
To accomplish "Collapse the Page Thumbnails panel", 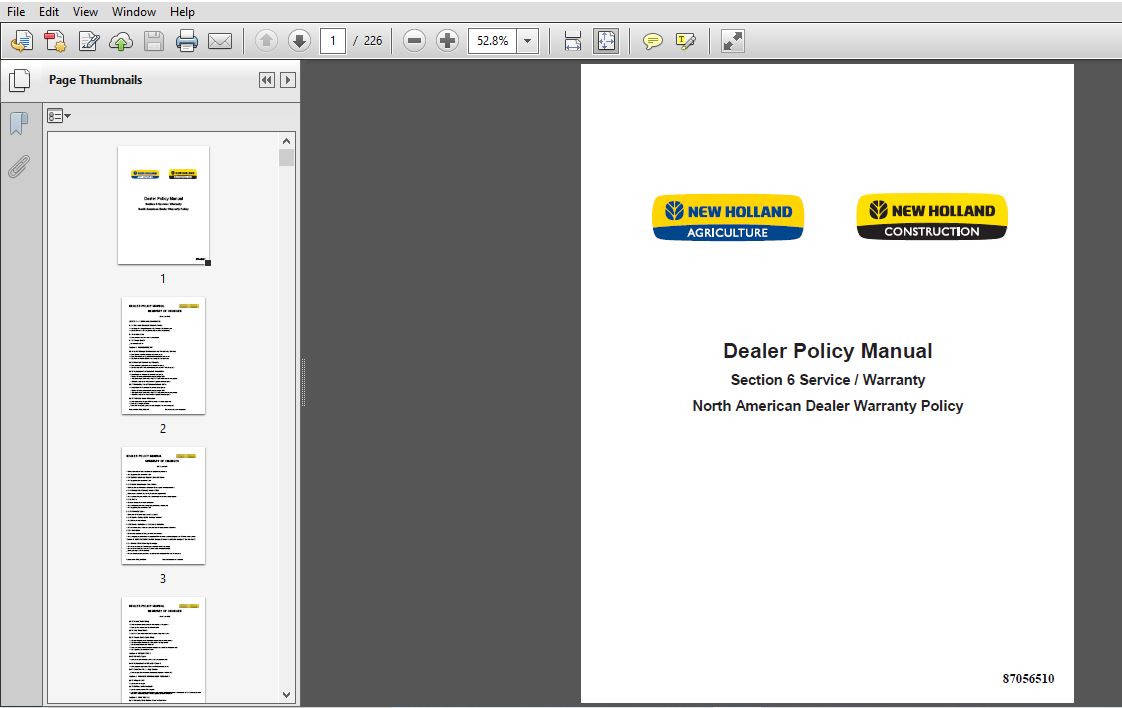I will [x=267, y=80].
